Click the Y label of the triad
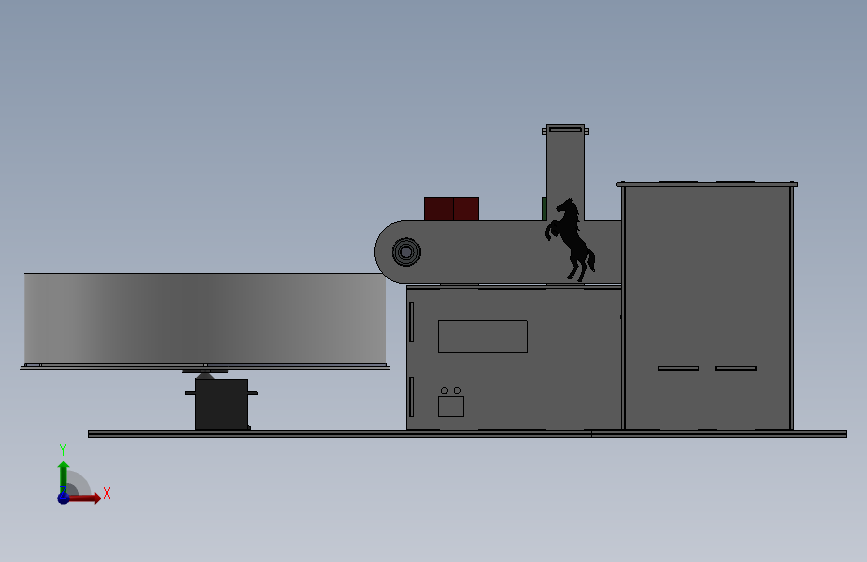Image resolution: width=867 pixels, height=562 pixels. pos(63,450)
